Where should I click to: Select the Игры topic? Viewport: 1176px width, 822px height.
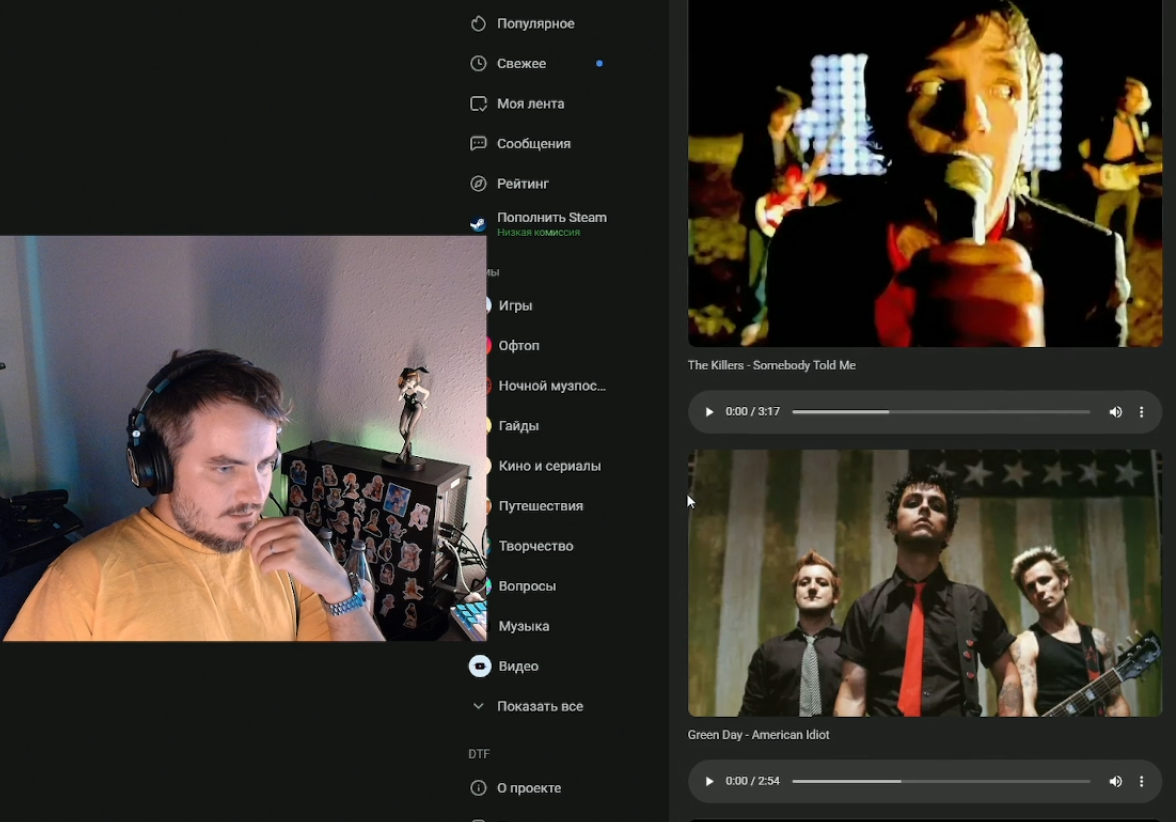515,305
